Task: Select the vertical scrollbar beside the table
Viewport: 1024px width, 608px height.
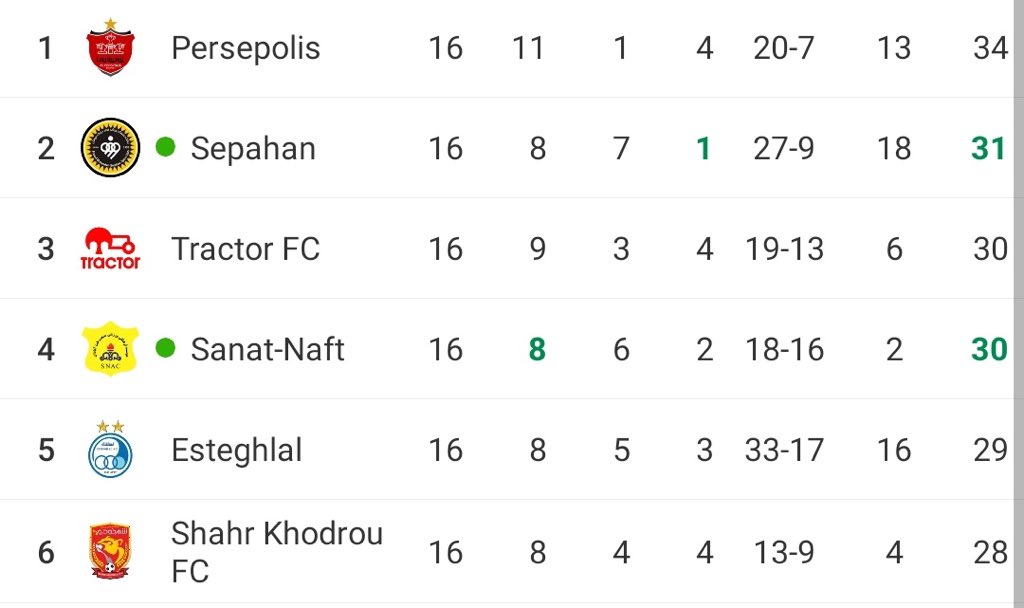Action: [x=1019, y=304]
